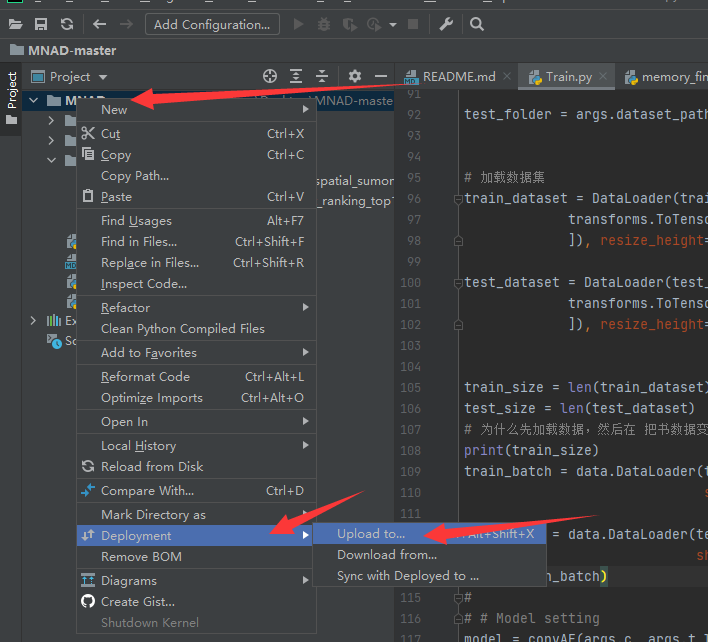This screenshot has width=708, height=642.
Task: Choose Download from... in Deployment submenu
Action: pyautogui.click(x=429, y=554)
